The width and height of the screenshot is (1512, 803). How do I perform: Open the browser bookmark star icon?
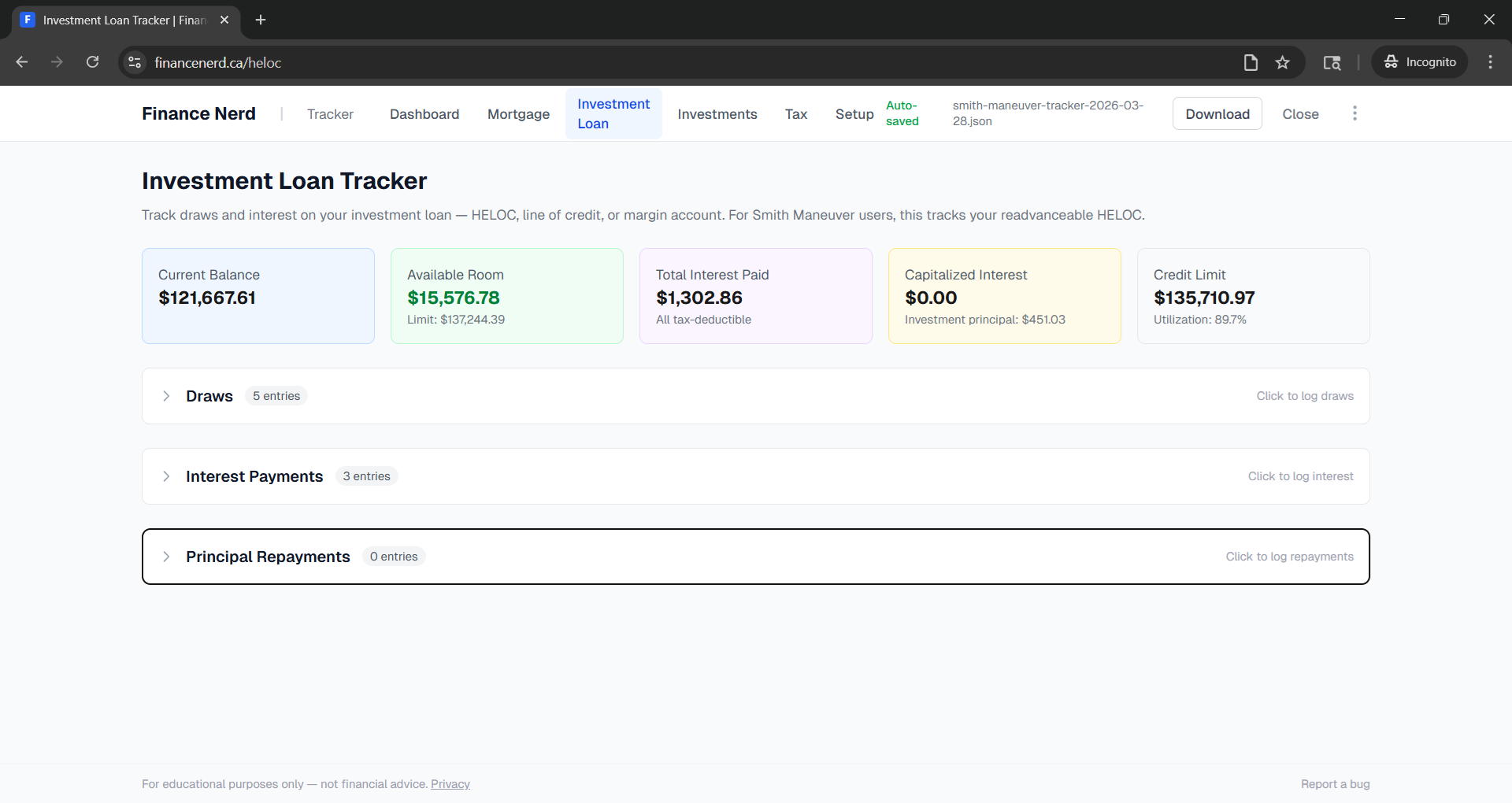(x=1283, y=62)
